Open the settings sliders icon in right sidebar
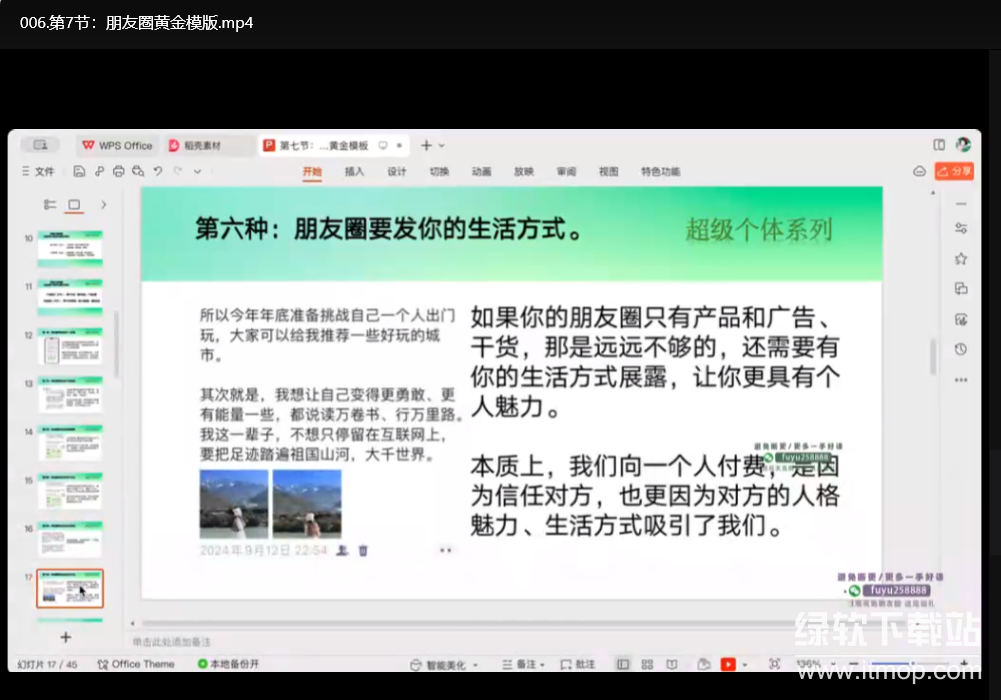This screenshot has width=1001, height=700. pyautogui.click(x=961, y=228)
